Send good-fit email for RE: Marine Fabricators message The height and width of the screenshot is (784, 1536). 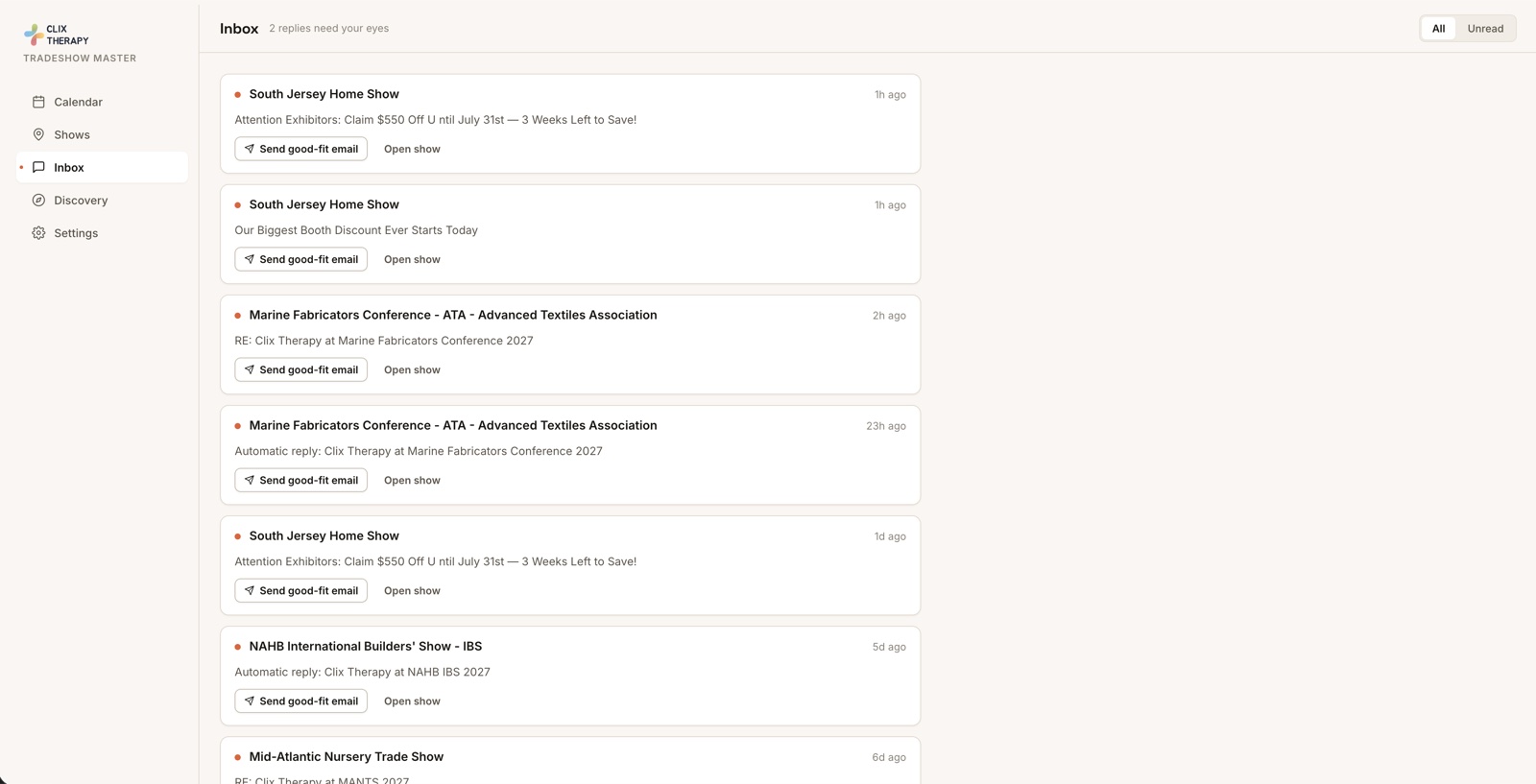click(x=301, y=369)
